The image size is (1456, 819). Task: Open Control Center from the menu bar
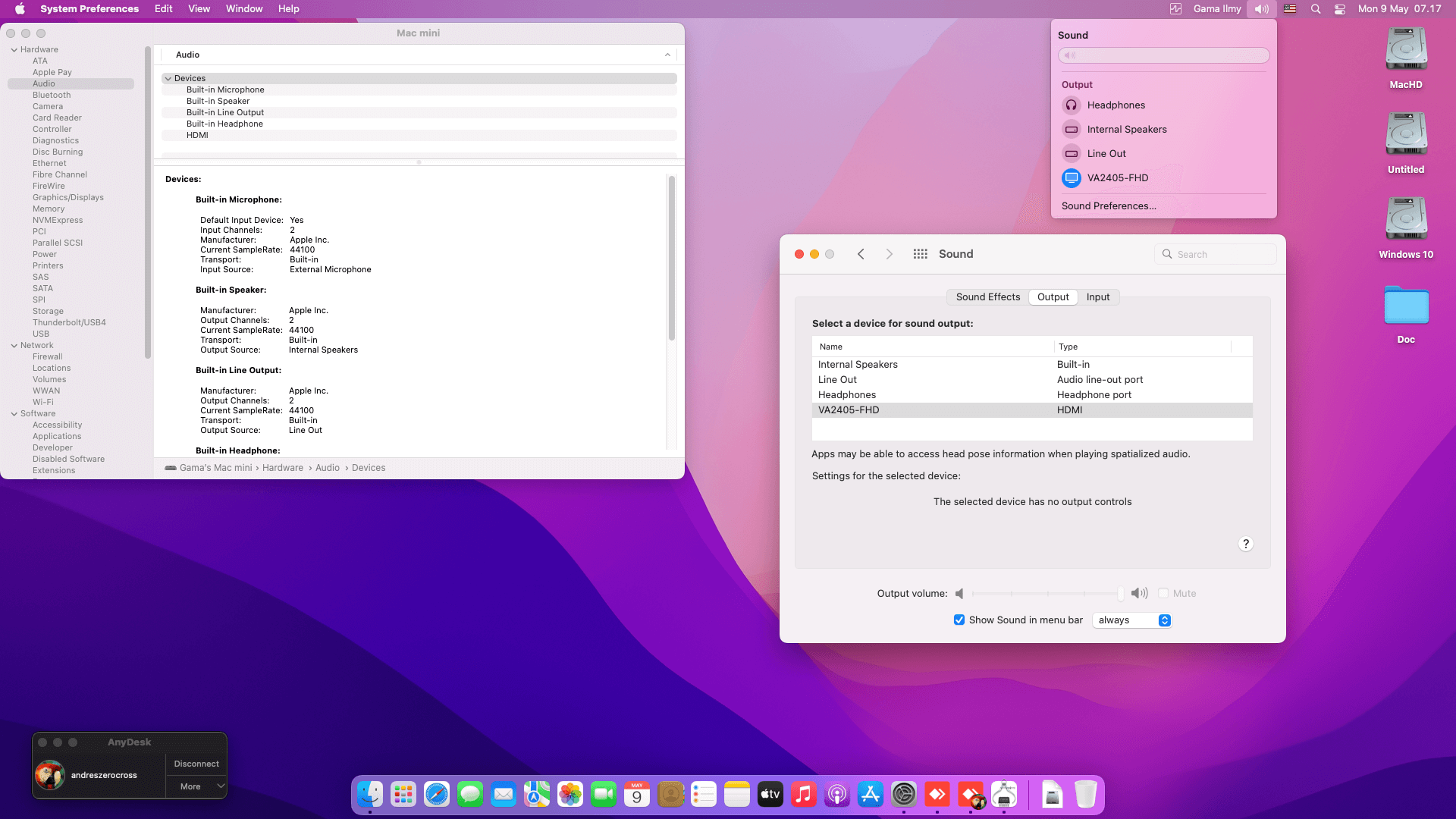pyautogui.click(x=1340, y=9)
